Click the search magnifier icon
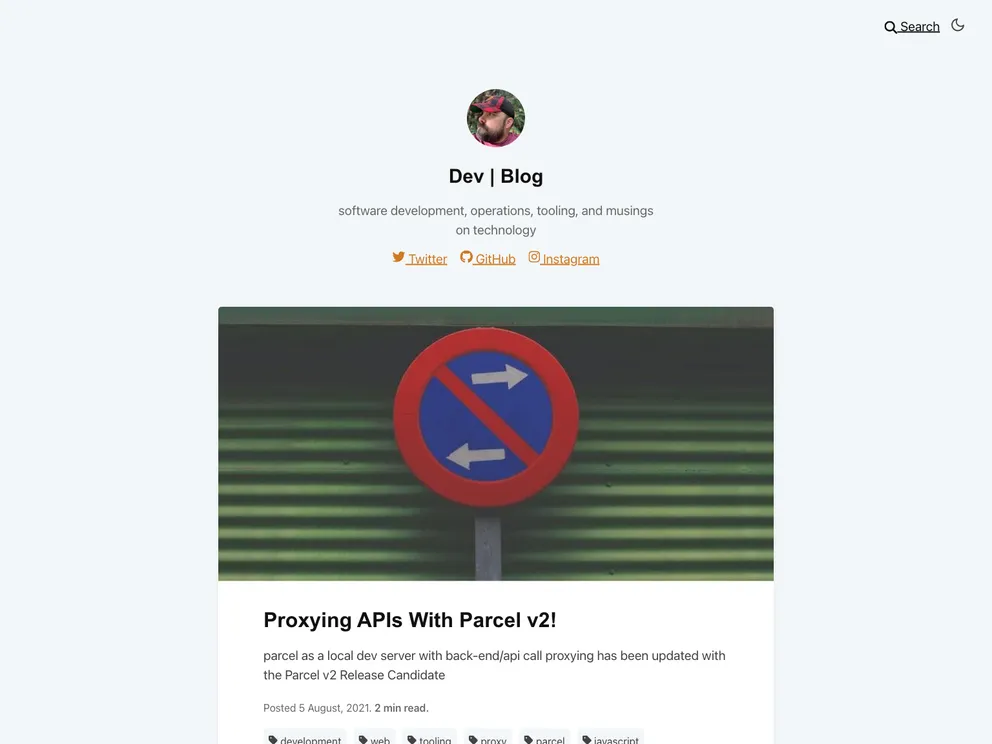The height and width of the screenshot is (744, 992). click(890, 27)
